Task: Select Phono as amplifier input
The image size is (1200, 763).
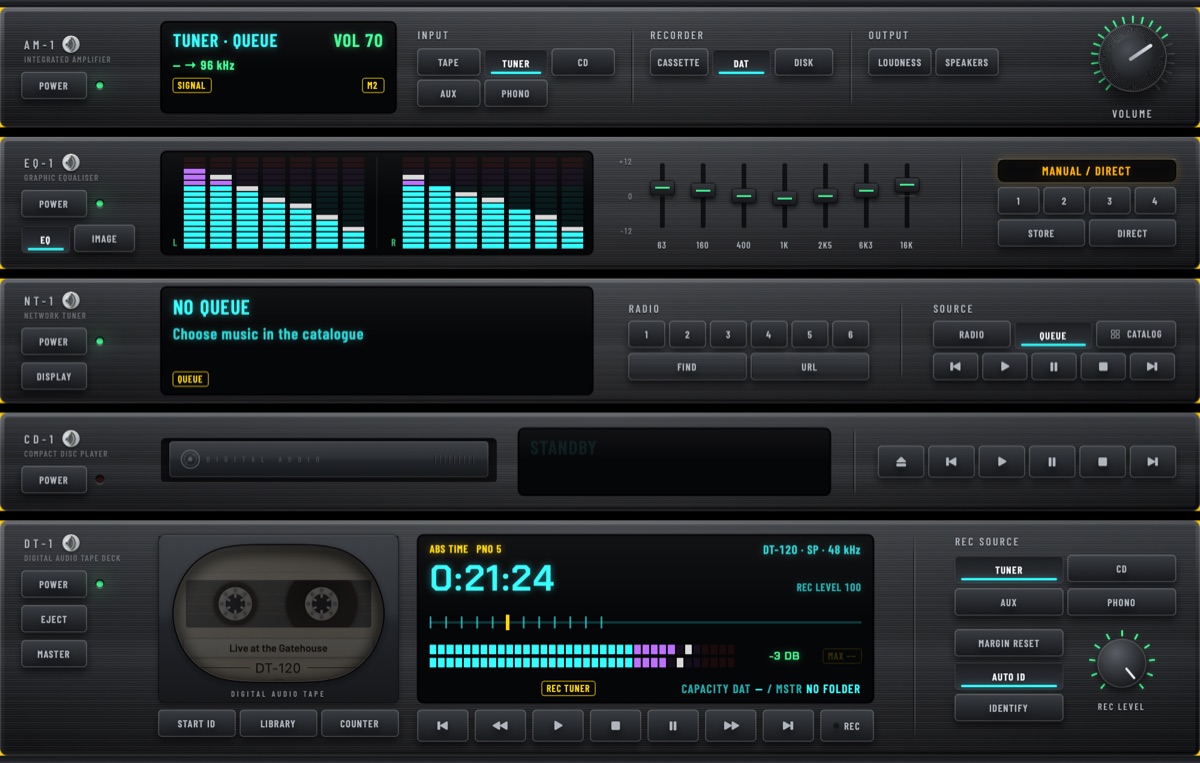Action: click(516, 94)
